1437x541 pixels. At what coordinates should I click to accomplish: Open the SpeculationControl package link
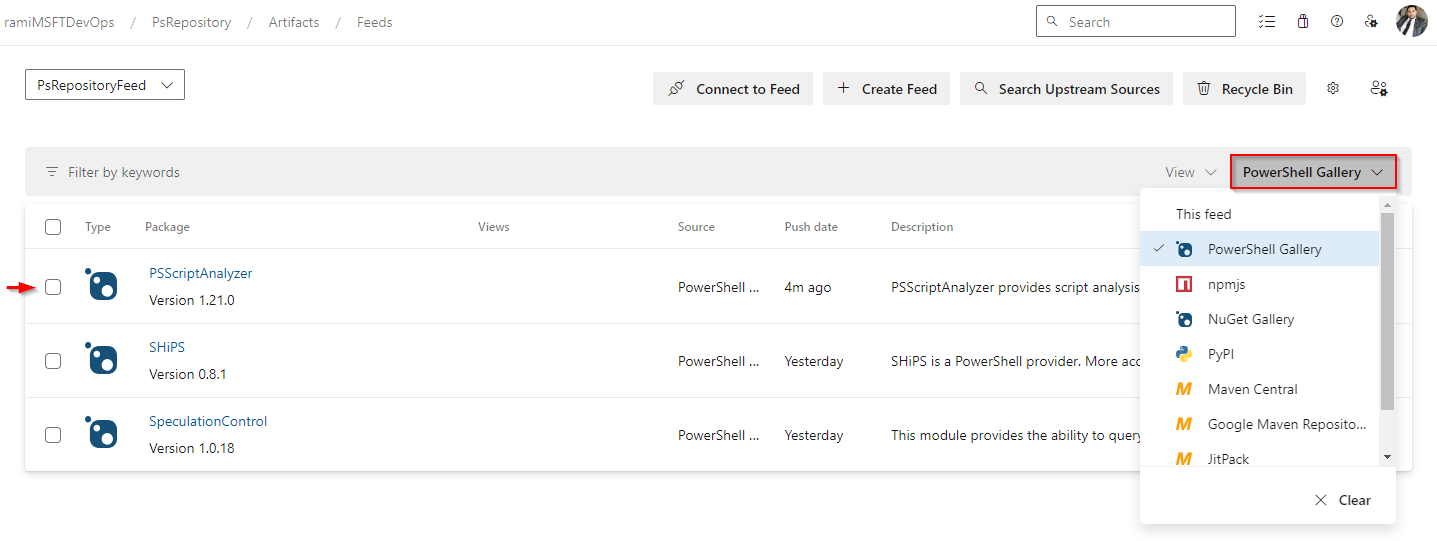[208, 421]
